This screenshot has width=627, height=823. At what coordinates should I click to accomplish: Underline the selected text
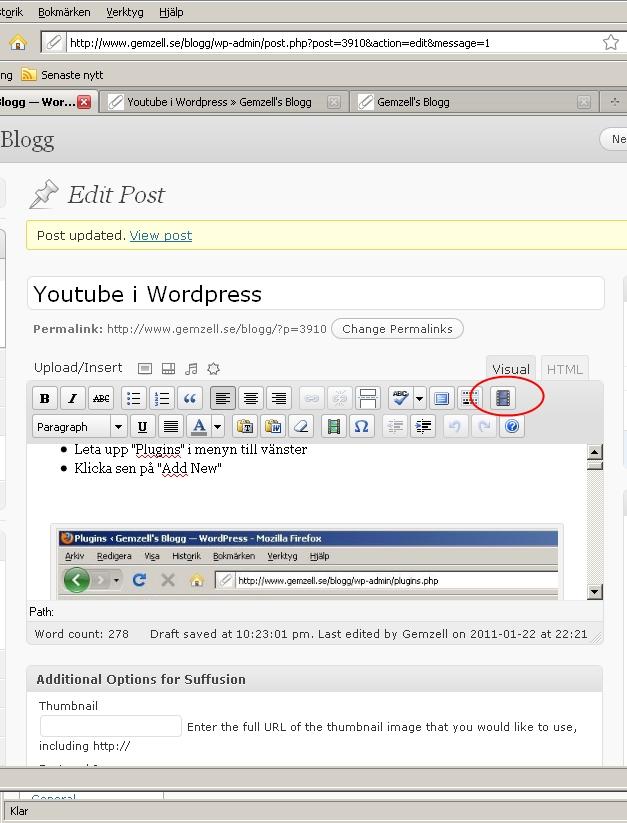[142, 427]
